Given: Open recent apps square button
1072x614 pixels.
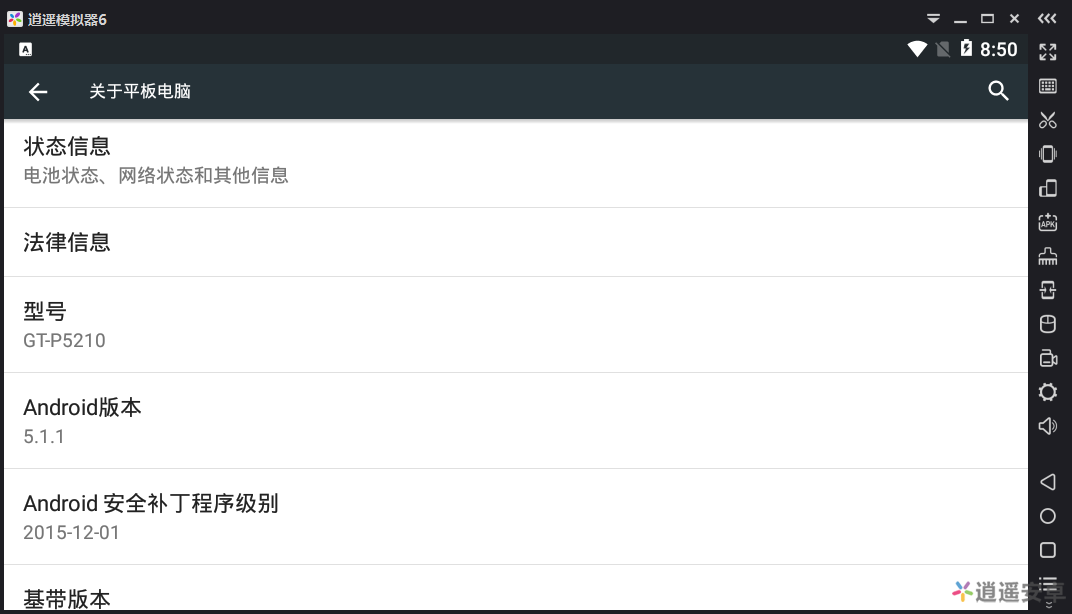Looking at the screenshot, I should click(x=1047, y=550).
